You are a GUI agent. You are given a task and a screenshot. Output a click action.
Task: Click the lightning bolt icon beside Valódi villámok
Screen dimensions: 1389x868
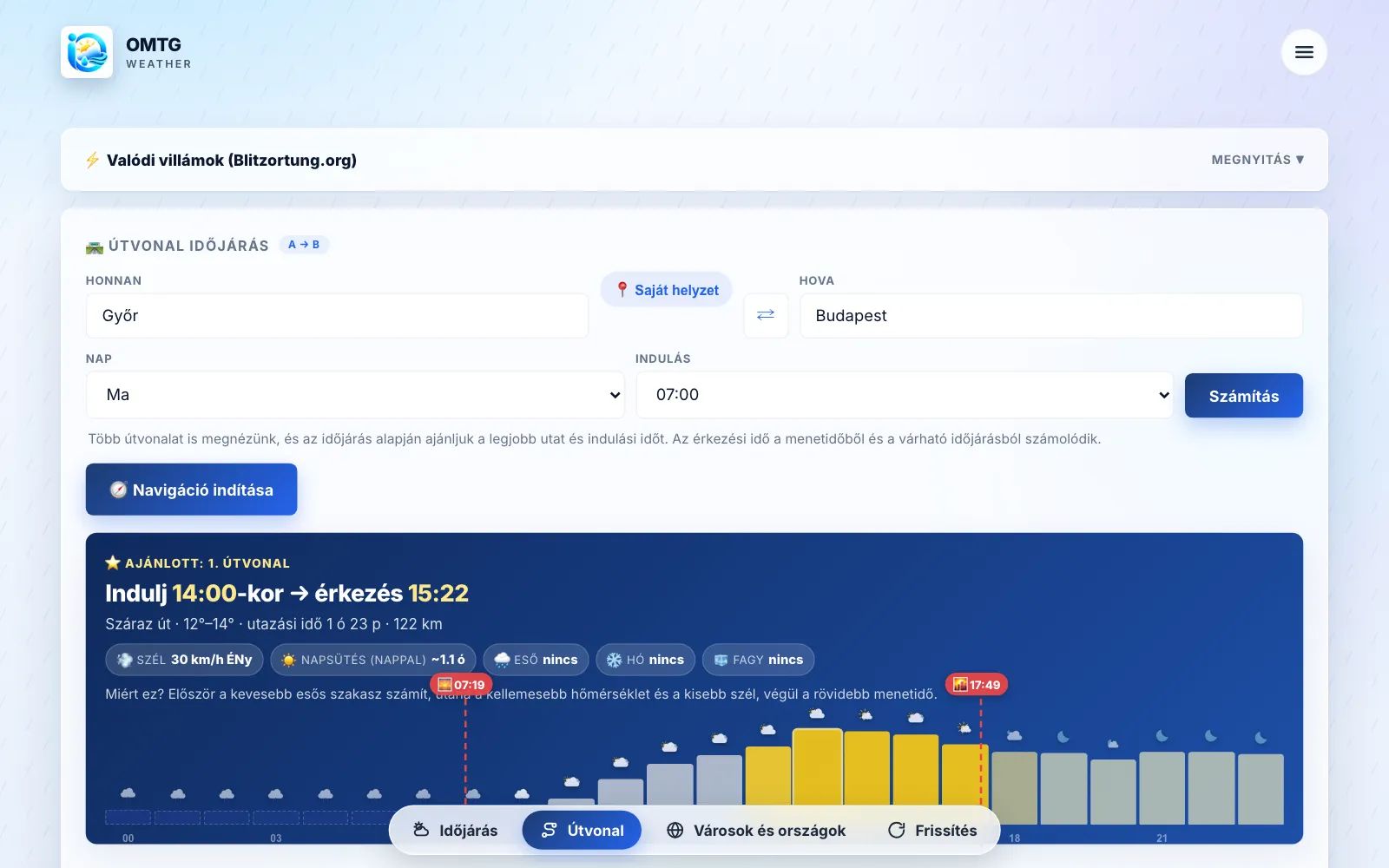[92, 160]
